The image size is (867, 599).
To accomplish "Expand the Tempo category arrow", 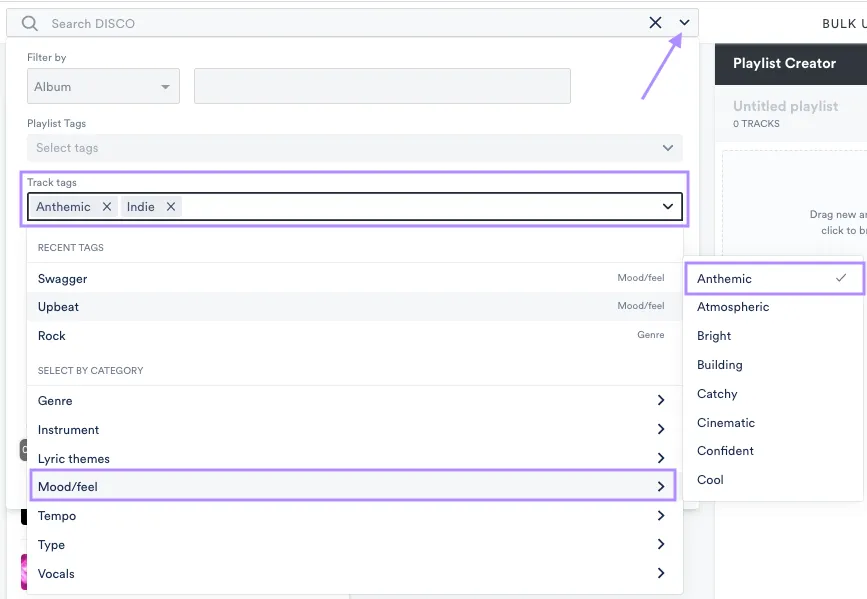I will 661,516.
